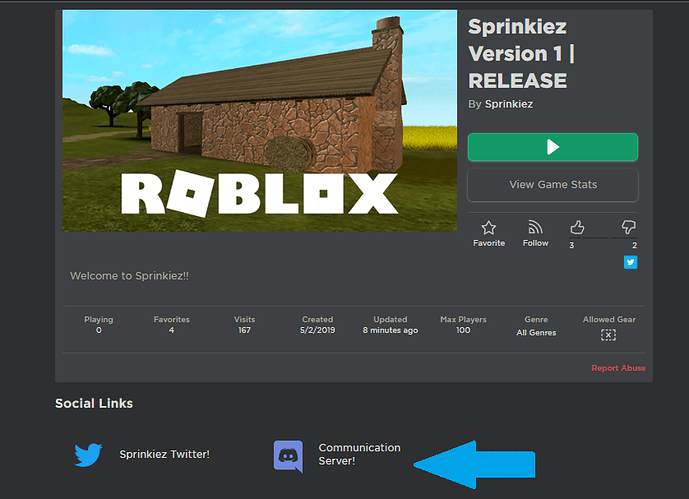Open Sprinkiez Twitter! link text
Viewport: 689px width, 499px height.
pos(164,454)
